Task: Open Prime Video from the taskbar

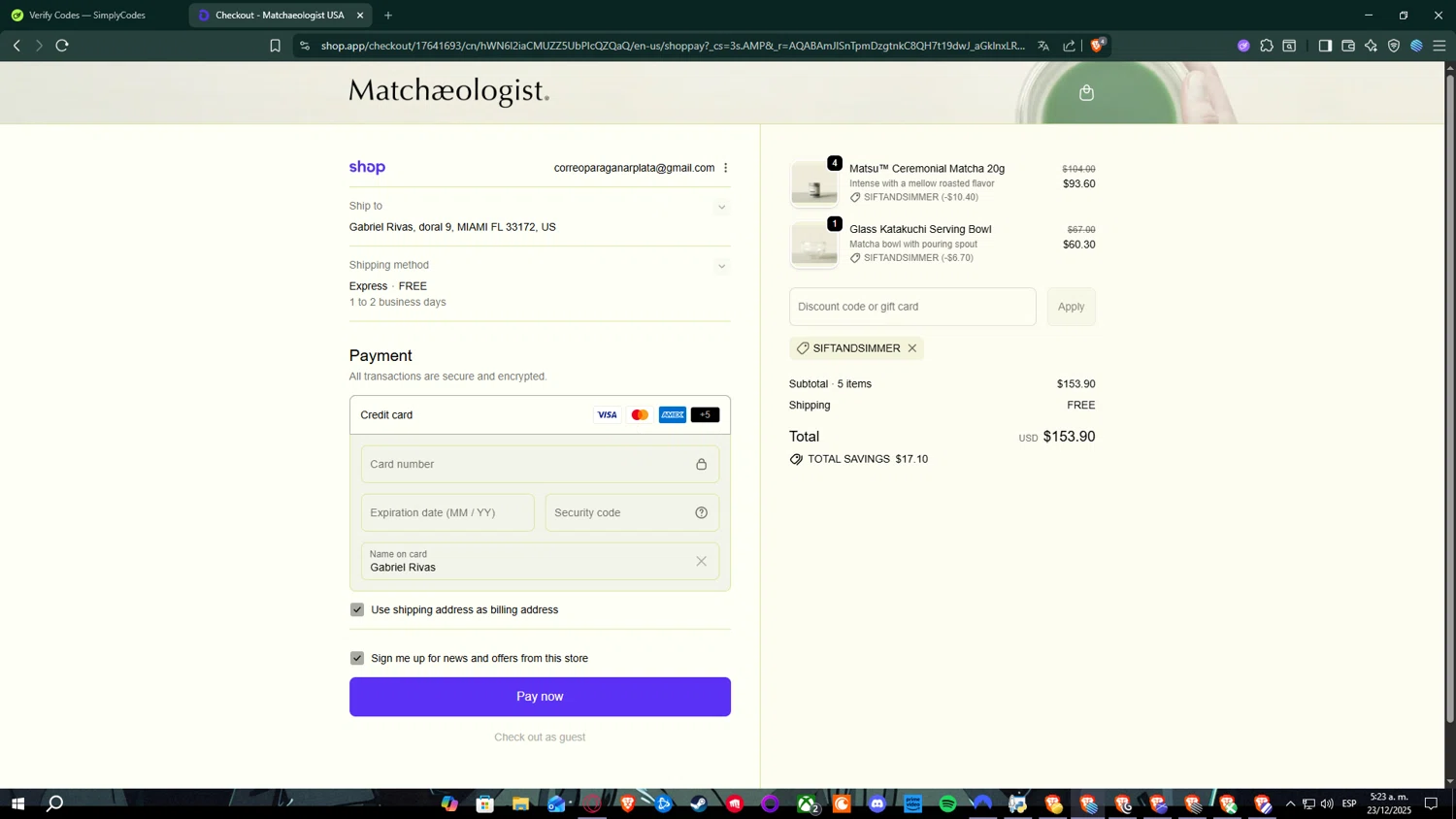Action: tap(912, 803)
